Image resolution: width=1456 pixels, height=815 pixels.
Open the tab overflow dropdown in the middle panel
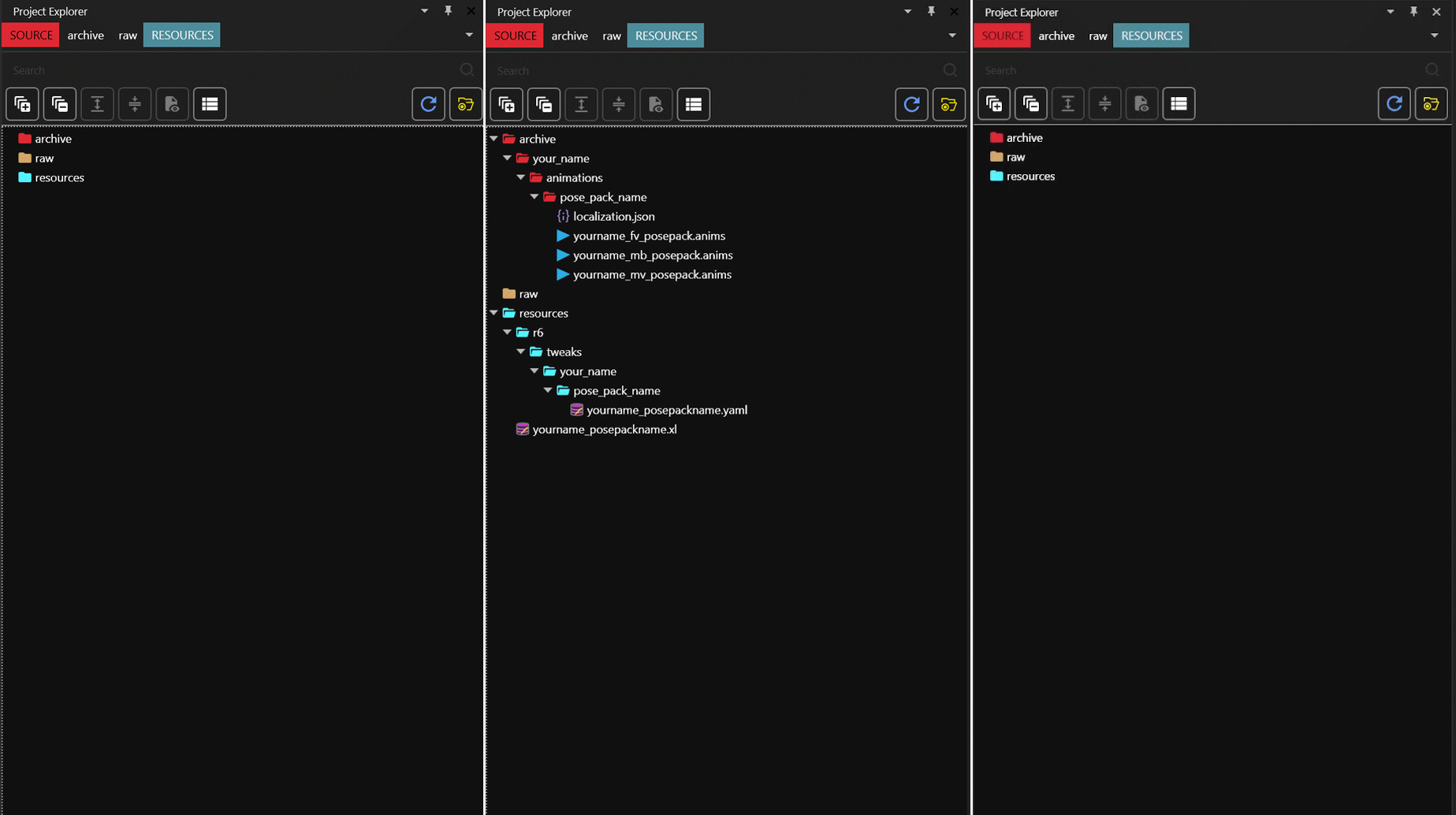(952, 35)
